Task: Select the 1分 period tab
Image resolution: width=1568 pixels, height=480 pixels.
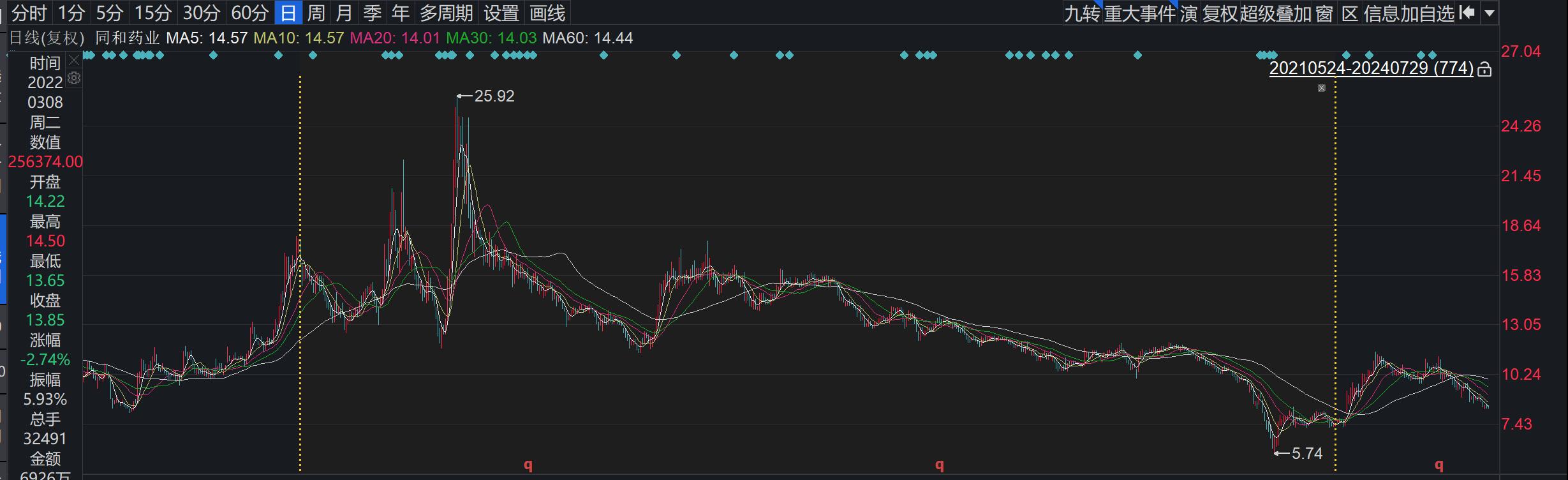Action: [x=71, y=13]
